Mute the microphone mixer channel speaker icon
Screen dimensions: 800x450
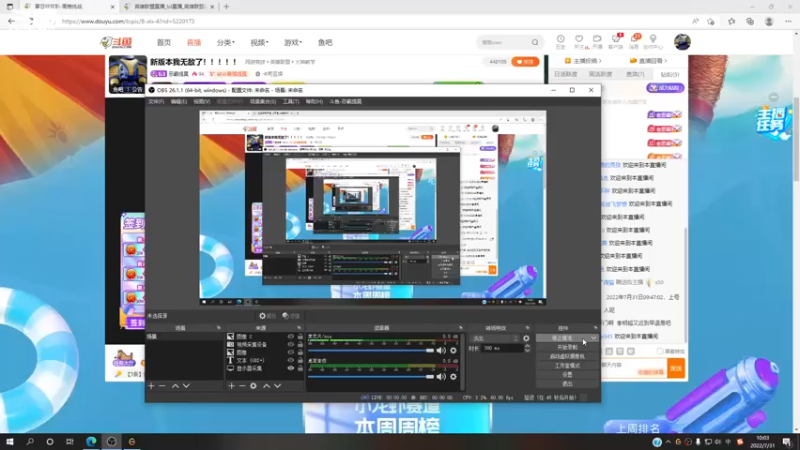coord(441,351)
